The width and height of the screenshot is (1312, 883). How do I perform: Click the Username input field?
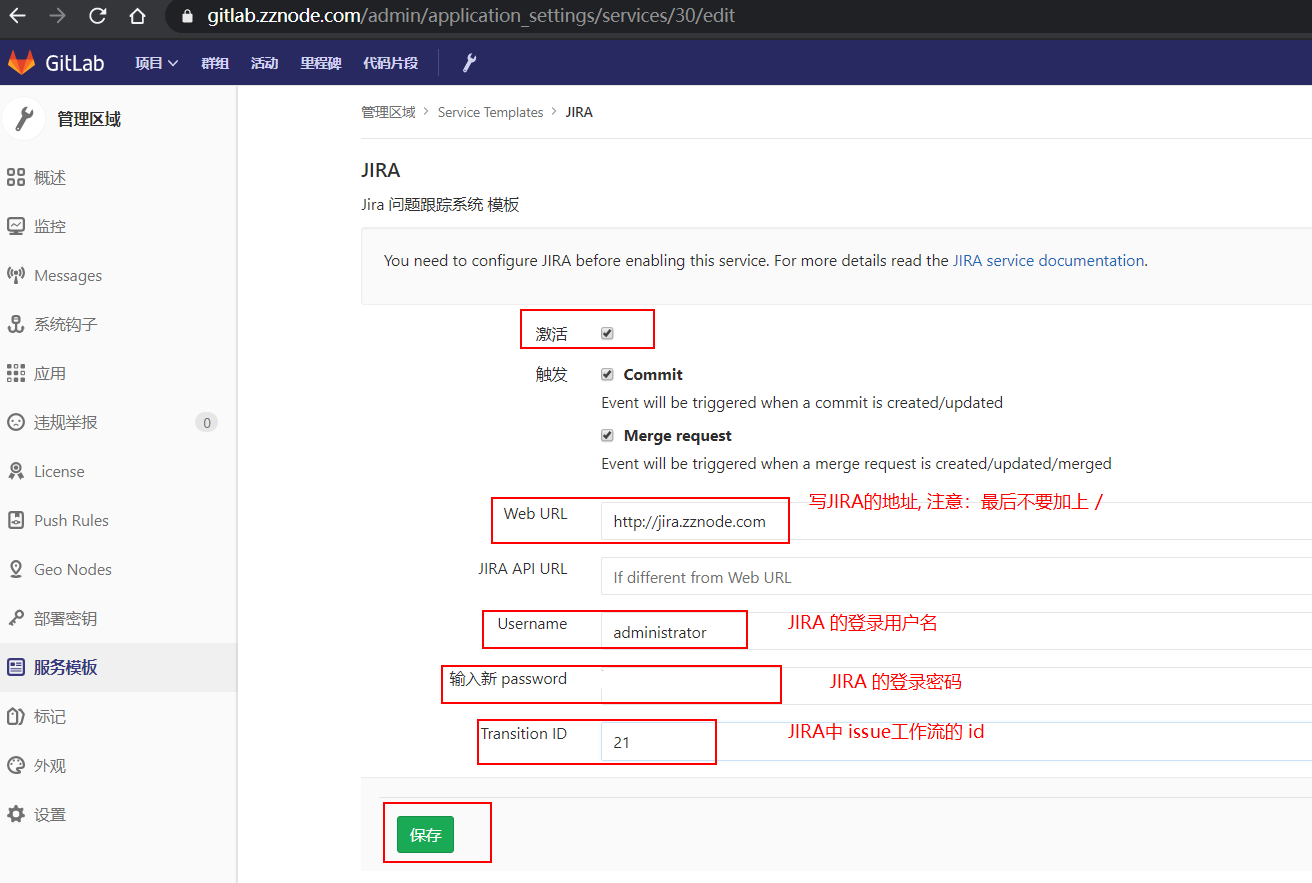(x=956, y=631)
